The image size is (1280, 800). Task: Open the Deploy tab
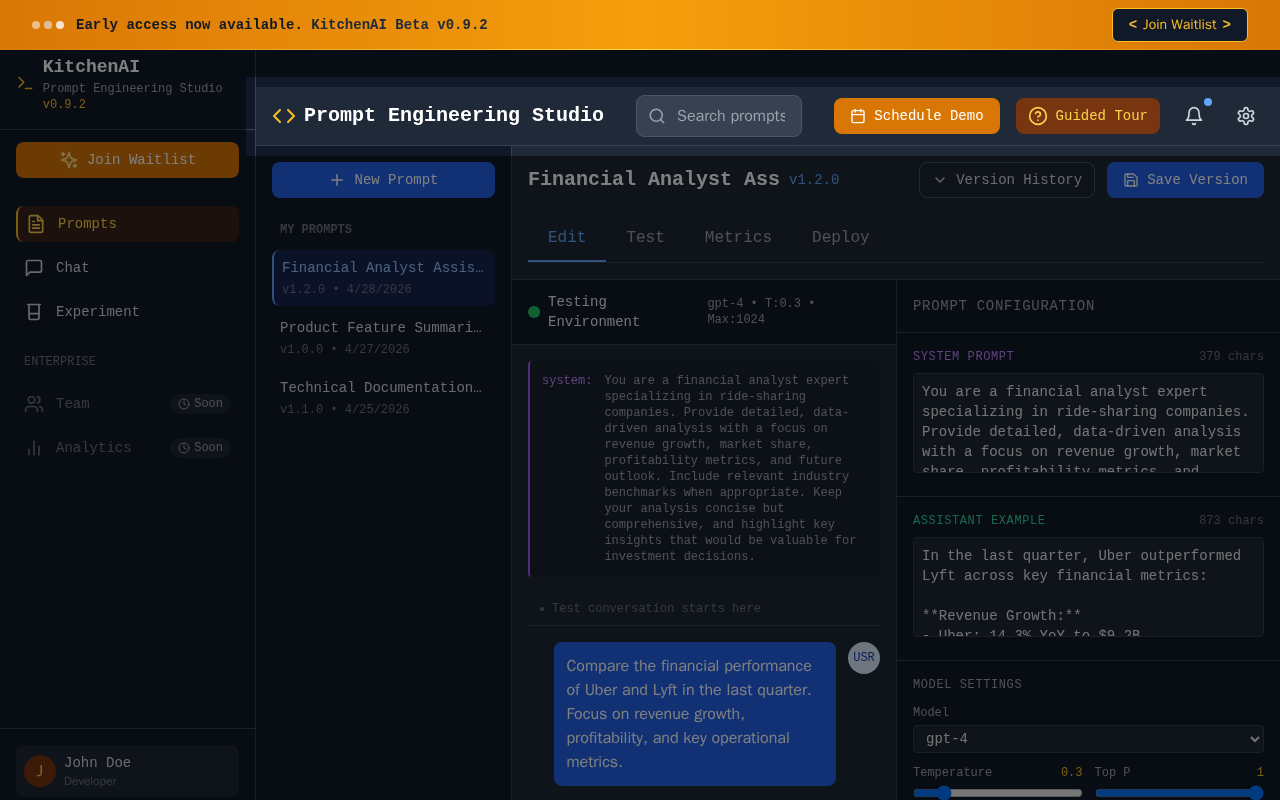841,238
